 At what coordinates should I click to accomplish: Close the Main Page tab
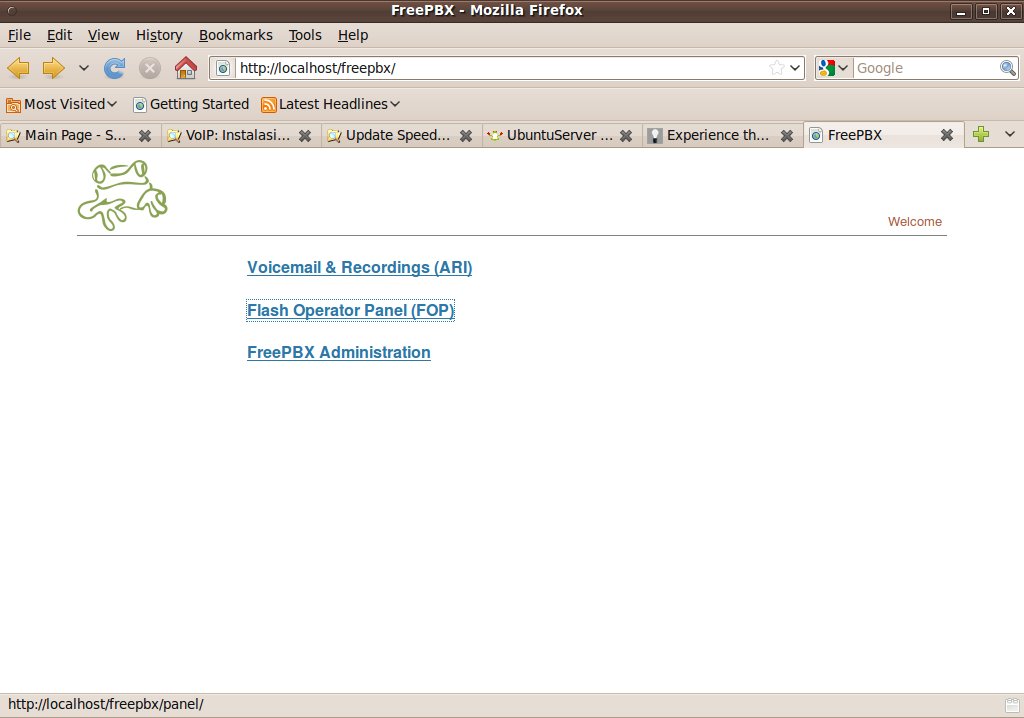pos(145,136)
